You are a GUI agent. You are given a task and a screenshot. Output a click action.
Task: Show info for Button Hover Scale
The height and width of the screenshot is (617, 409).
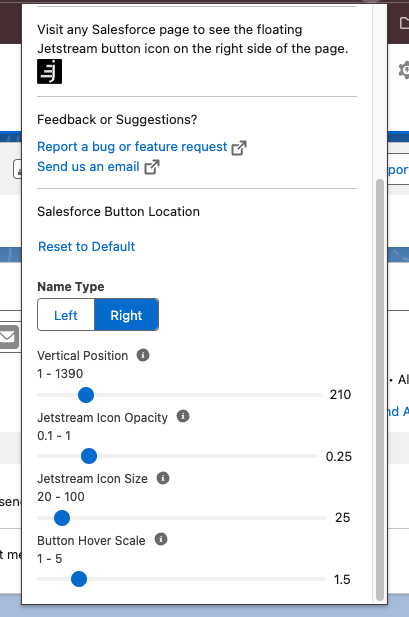(161, 539)
